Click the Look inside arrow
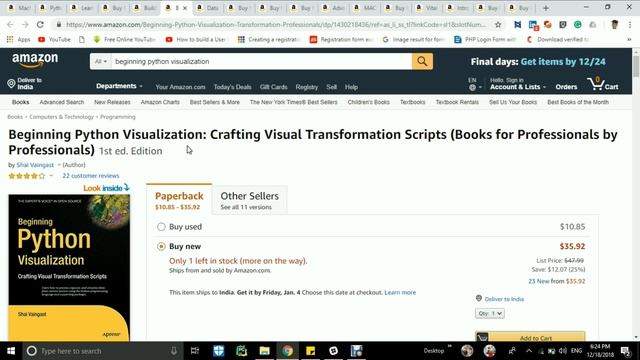The image size is (640, 360). [x=127, y=187]
